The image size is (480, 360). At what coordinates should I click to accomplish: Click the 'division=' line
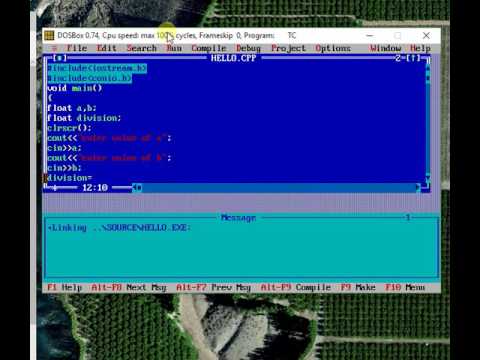[x=69, y=178]
